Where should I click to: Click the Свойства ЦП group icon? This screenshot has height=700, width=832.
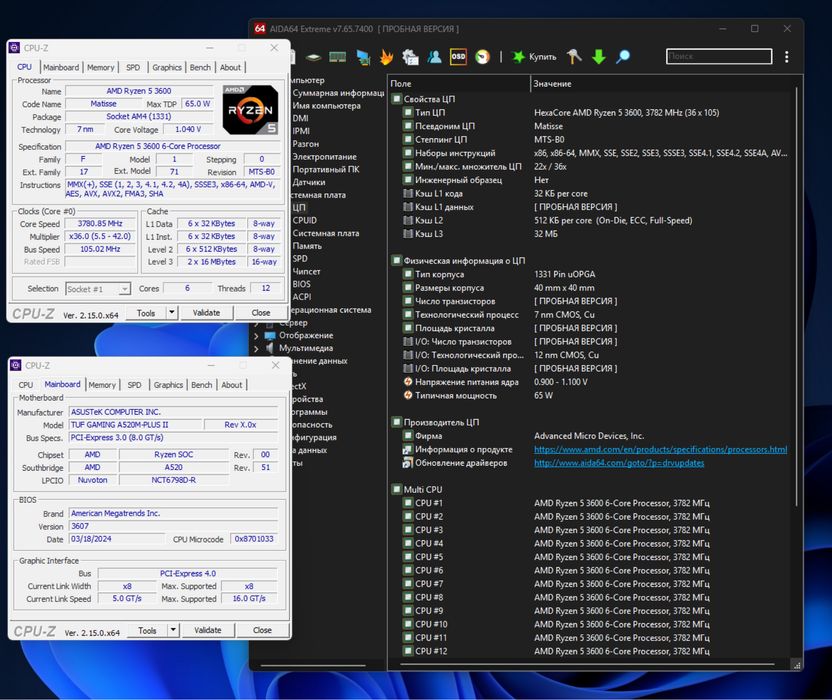tap(396, 99)
